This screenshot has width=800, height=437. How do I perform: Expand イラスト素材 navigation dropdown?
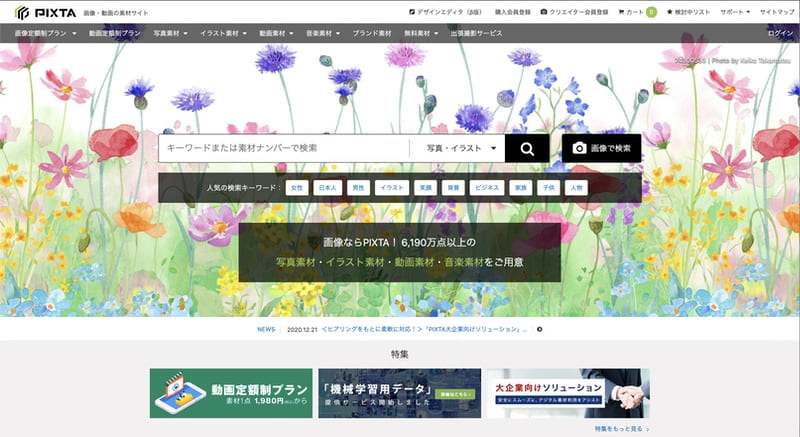223,33
